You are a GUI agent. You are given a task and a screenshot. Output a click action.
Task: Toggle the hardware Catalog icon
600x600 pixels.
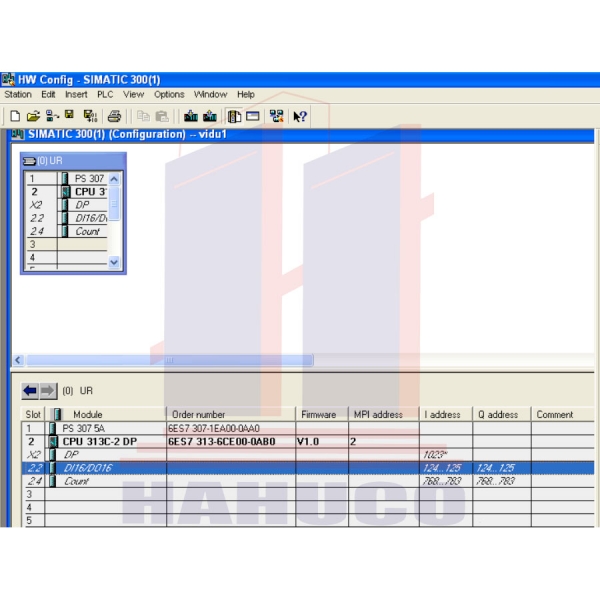234,116
